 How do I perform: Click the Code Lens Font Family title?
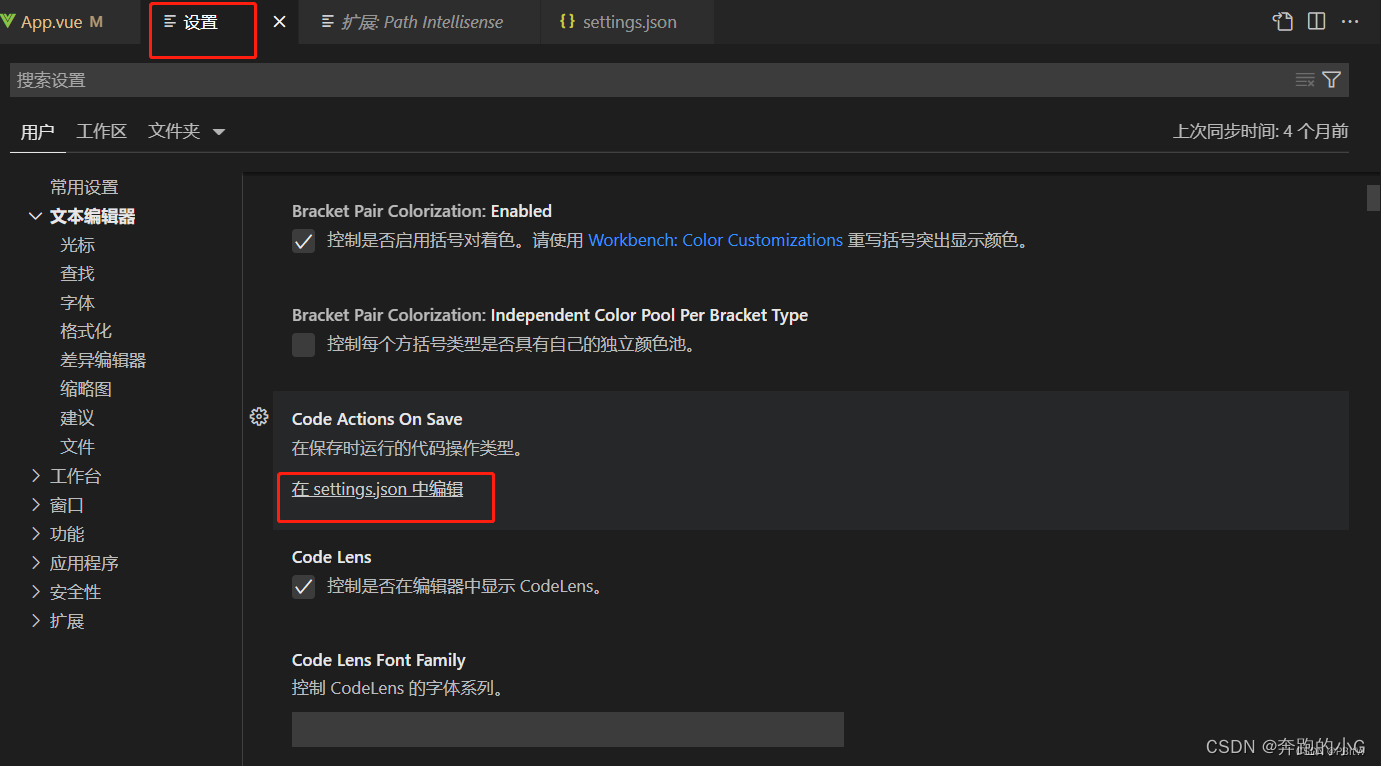click(379, 660)
